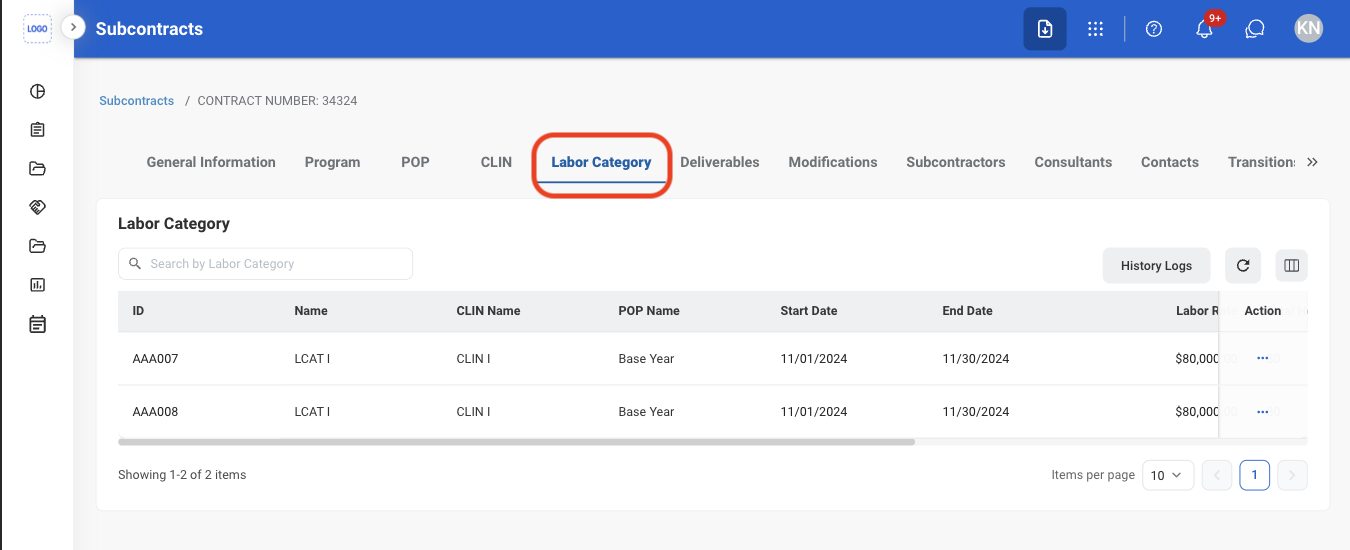Open the Items per page dropdown
Image resolution: width=1350 pixels, height=550 pixels.
pos(1168,475)
